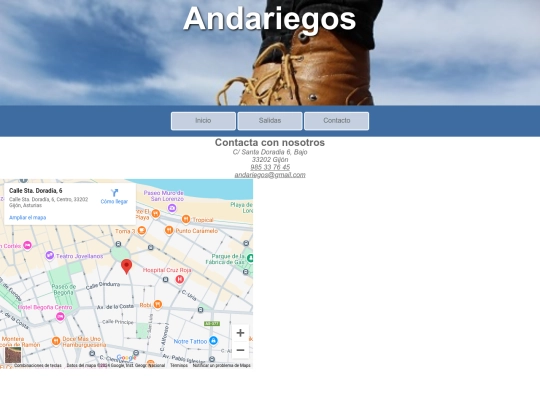Click the Robi restaurant marker
This screenshot has width=540, height=405.
point(158,304)
